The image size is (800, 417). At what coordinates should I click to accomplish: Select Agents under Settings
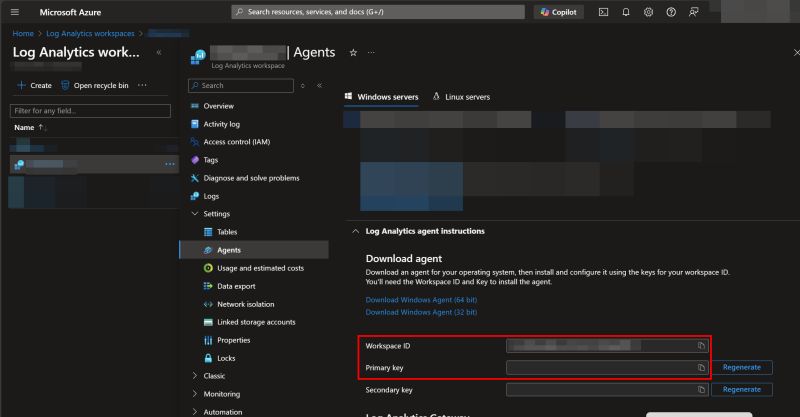254,250
